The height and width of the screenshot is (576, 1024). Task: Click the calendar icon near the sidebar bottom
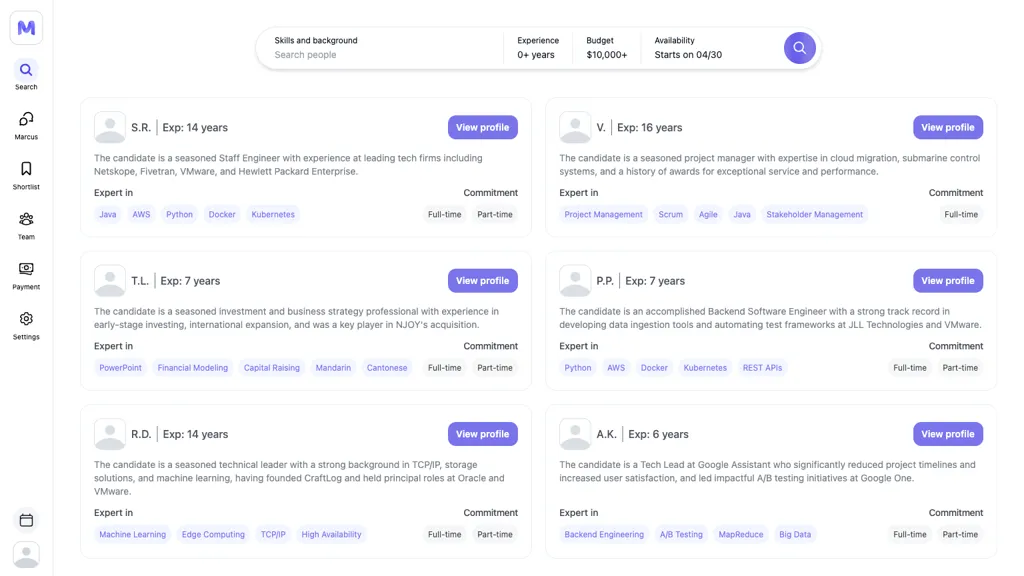25,520
